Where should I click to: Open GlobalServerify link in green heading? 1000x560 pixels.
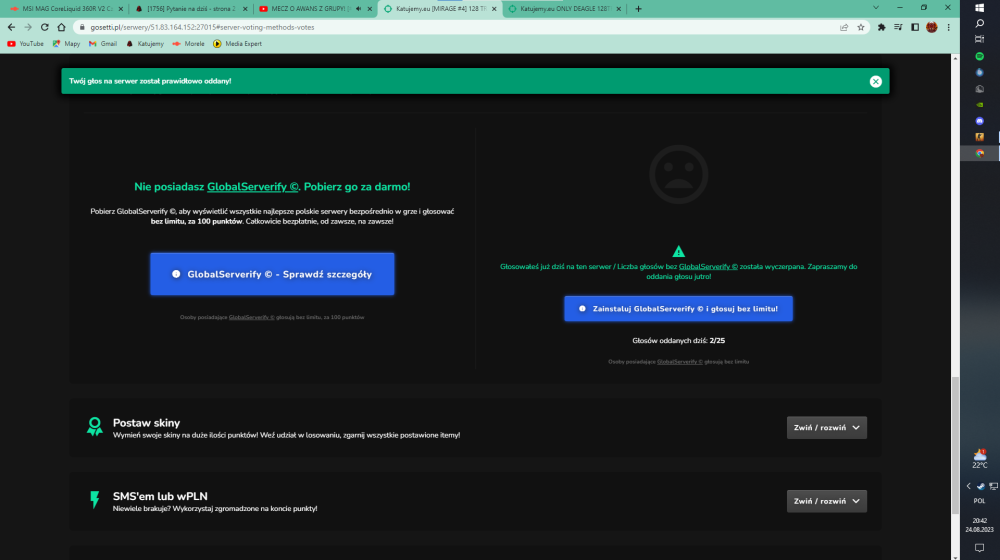[x=253, y=187]
